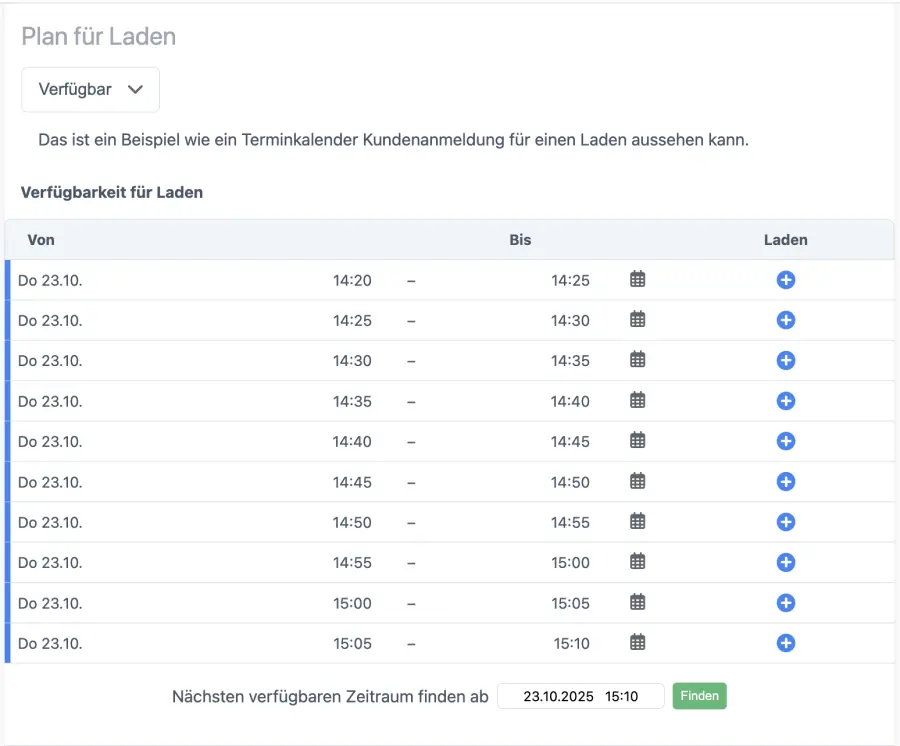
Task: Open calendar icon for 14:20–14:25 slot
Action: pos(638,279)
